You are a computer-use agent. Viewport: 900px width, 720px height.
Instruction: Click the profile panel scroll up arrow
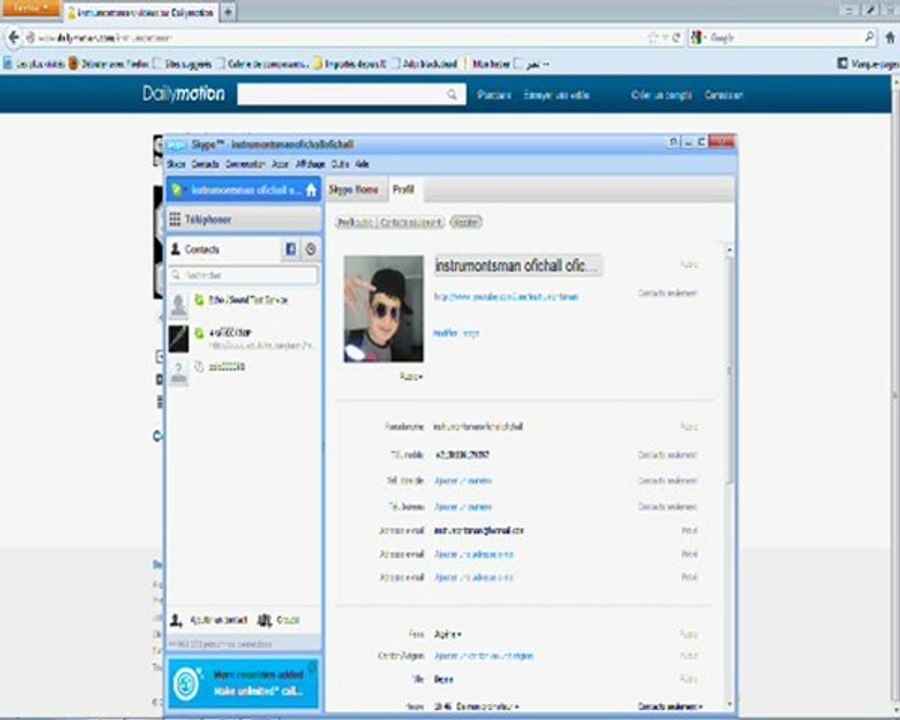[730, 249]
